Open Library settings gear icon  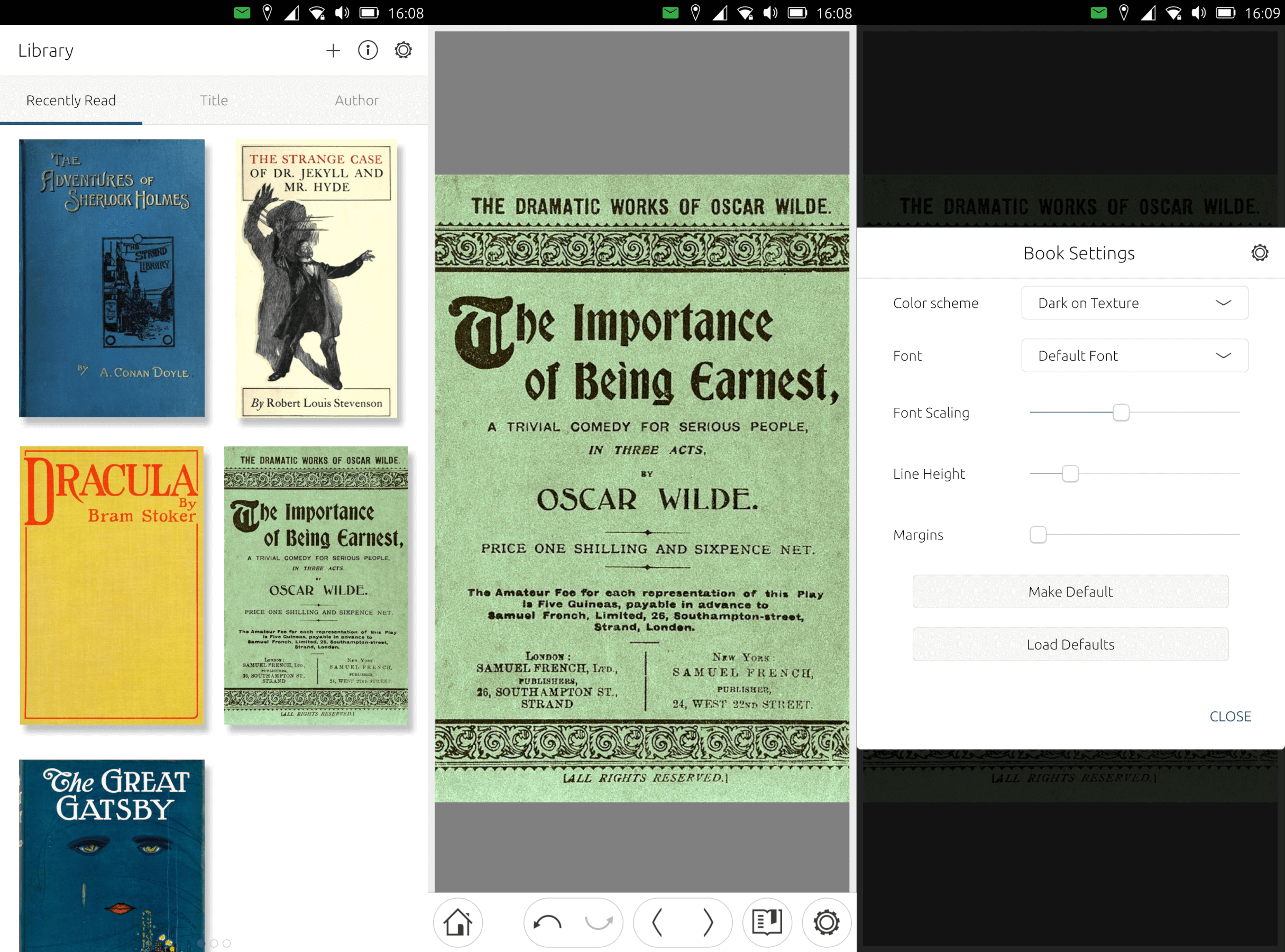pos(403,51)
